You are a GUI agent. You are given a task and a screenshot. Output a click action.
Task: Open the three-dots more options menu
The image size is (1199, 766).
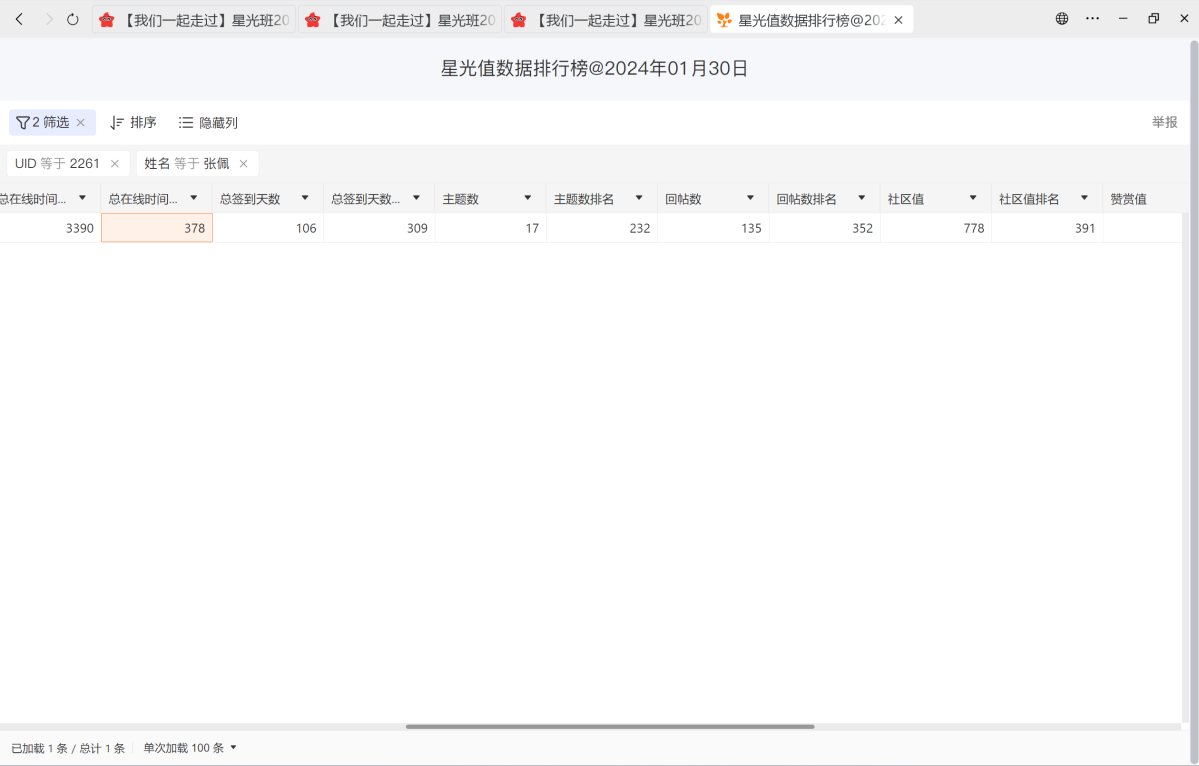(1092, 19)
